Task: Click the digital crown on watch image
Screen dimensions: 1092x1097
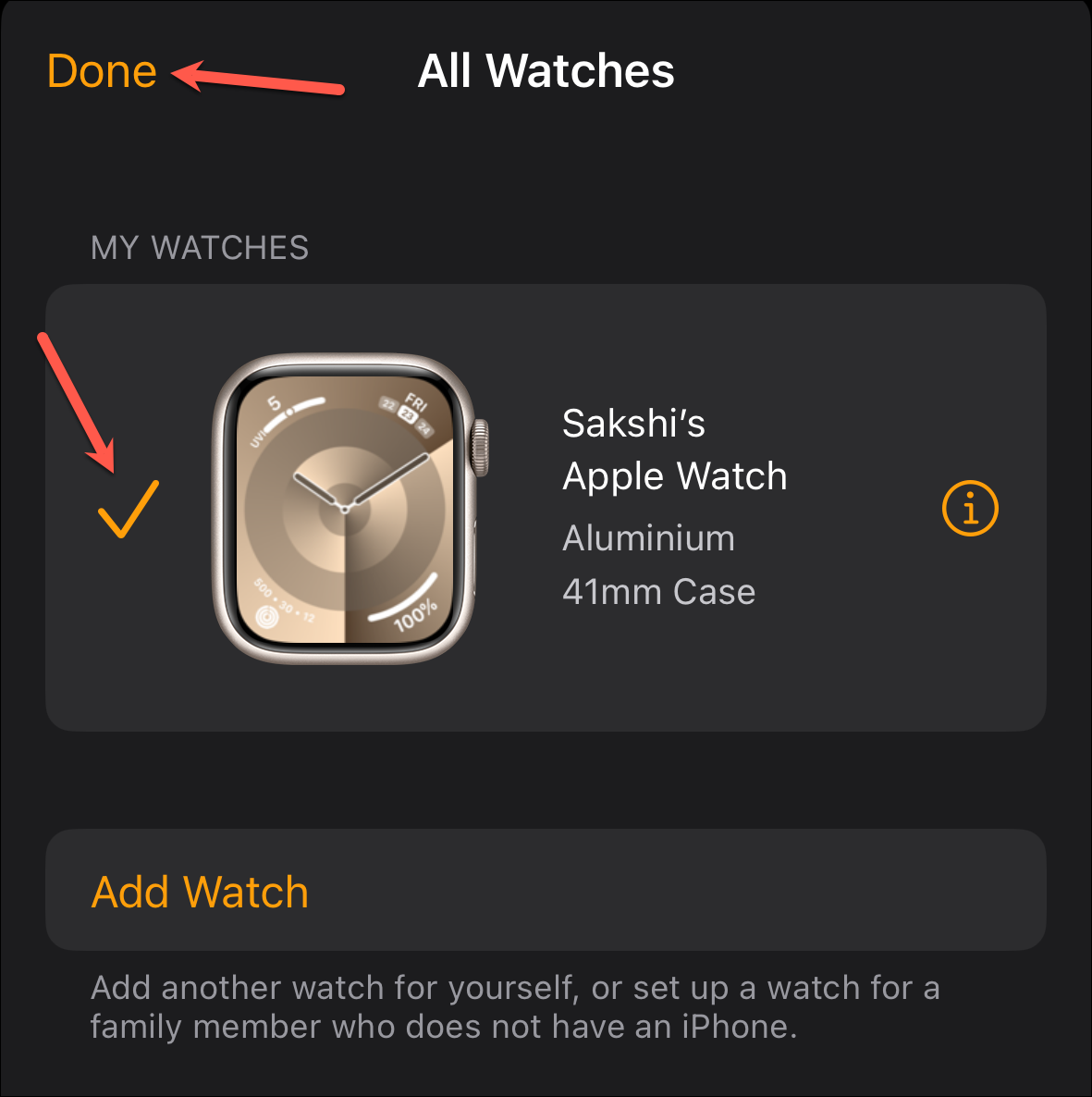Action: [480, 448]
